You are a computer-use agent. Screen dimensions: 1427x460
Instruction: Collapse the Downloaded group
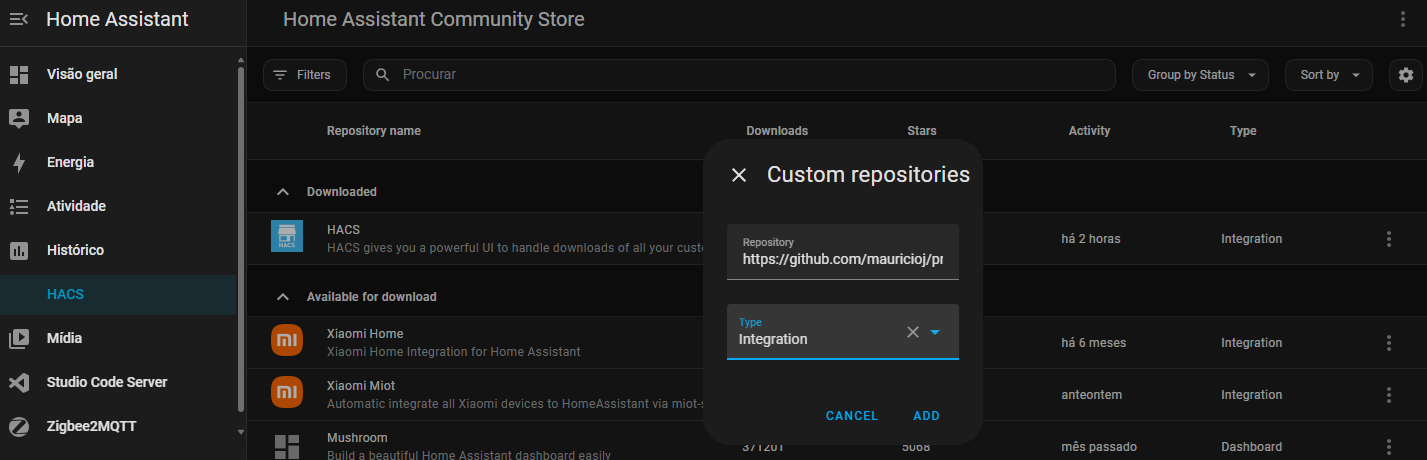(283, 191)
